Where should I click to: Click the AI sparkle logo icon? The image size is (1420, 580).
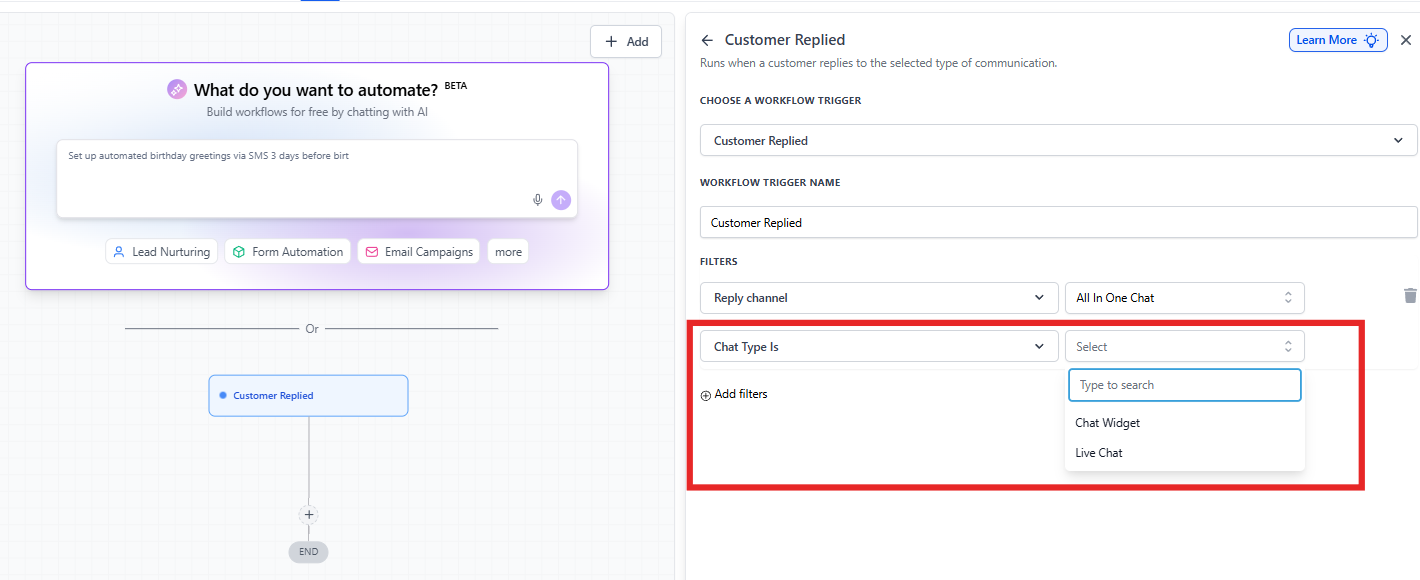(177, 90)
